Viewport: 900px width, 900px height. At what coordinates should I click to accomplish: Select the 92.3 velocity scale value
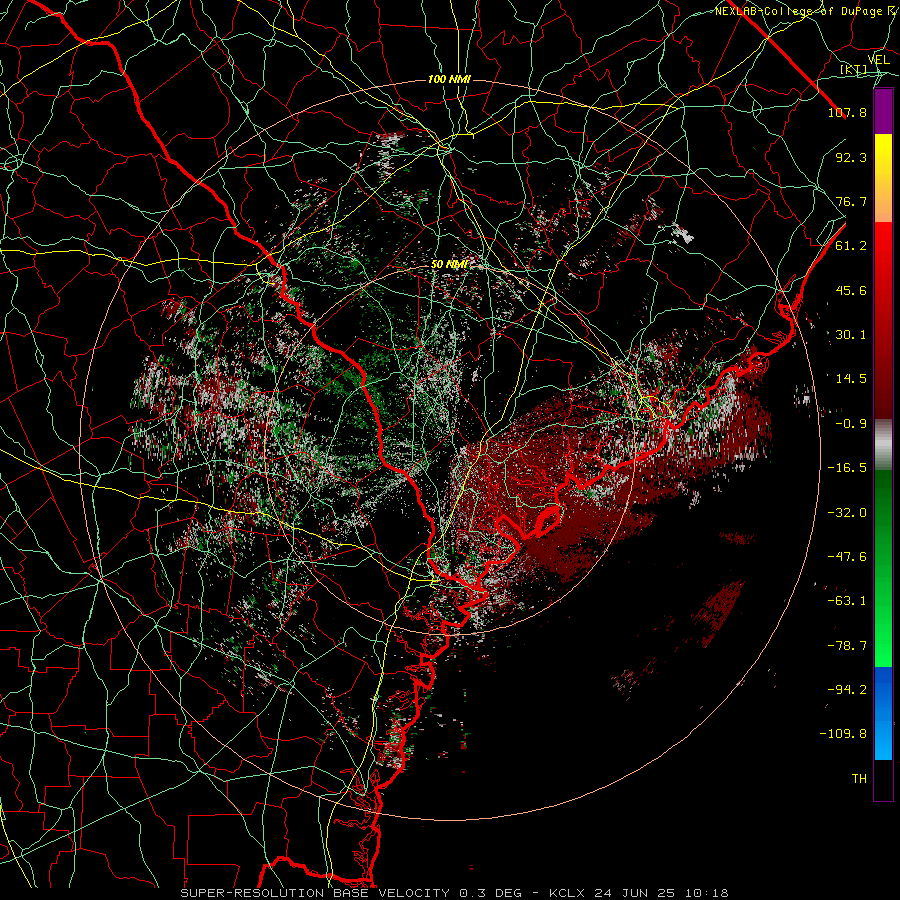pyautogui.click(x=851, y=157)
